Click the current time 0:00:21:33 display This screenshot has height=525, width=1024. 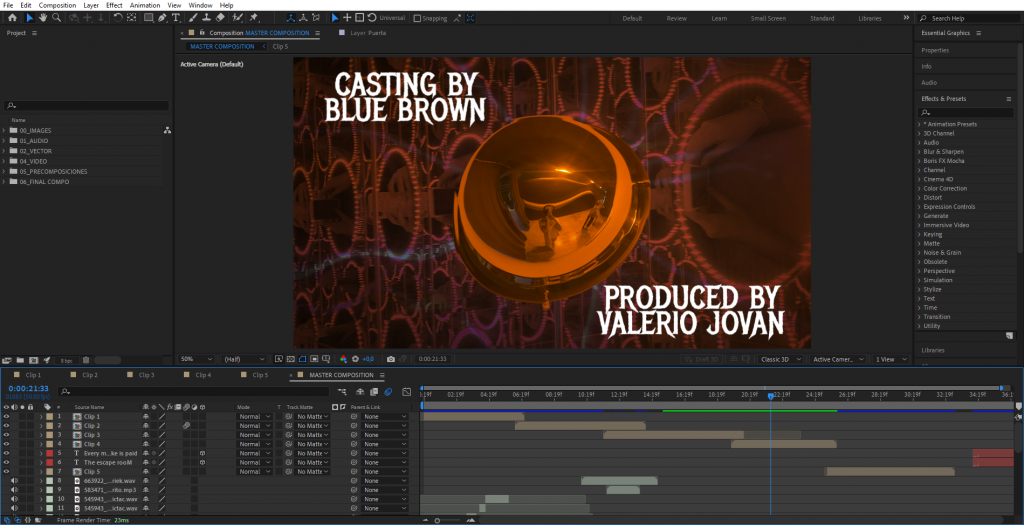(x=27, y=388)
